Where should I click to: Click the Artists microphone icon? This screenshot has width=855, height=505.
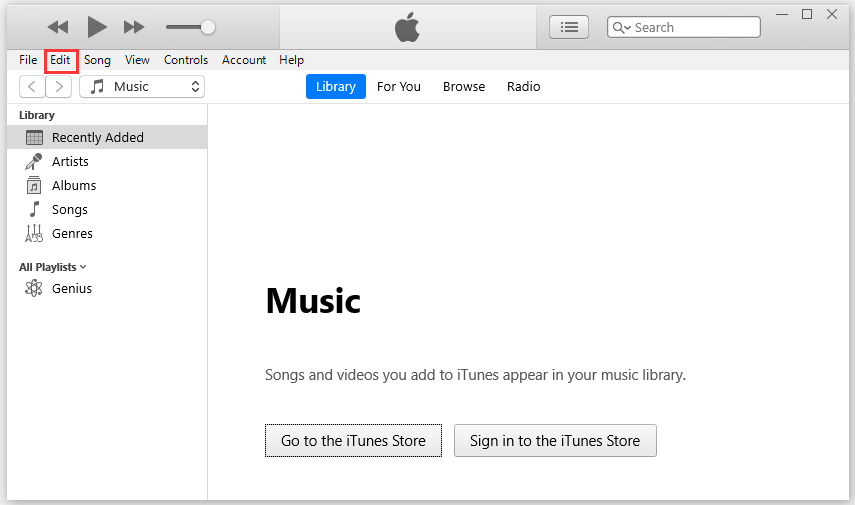tap(34, 161)
